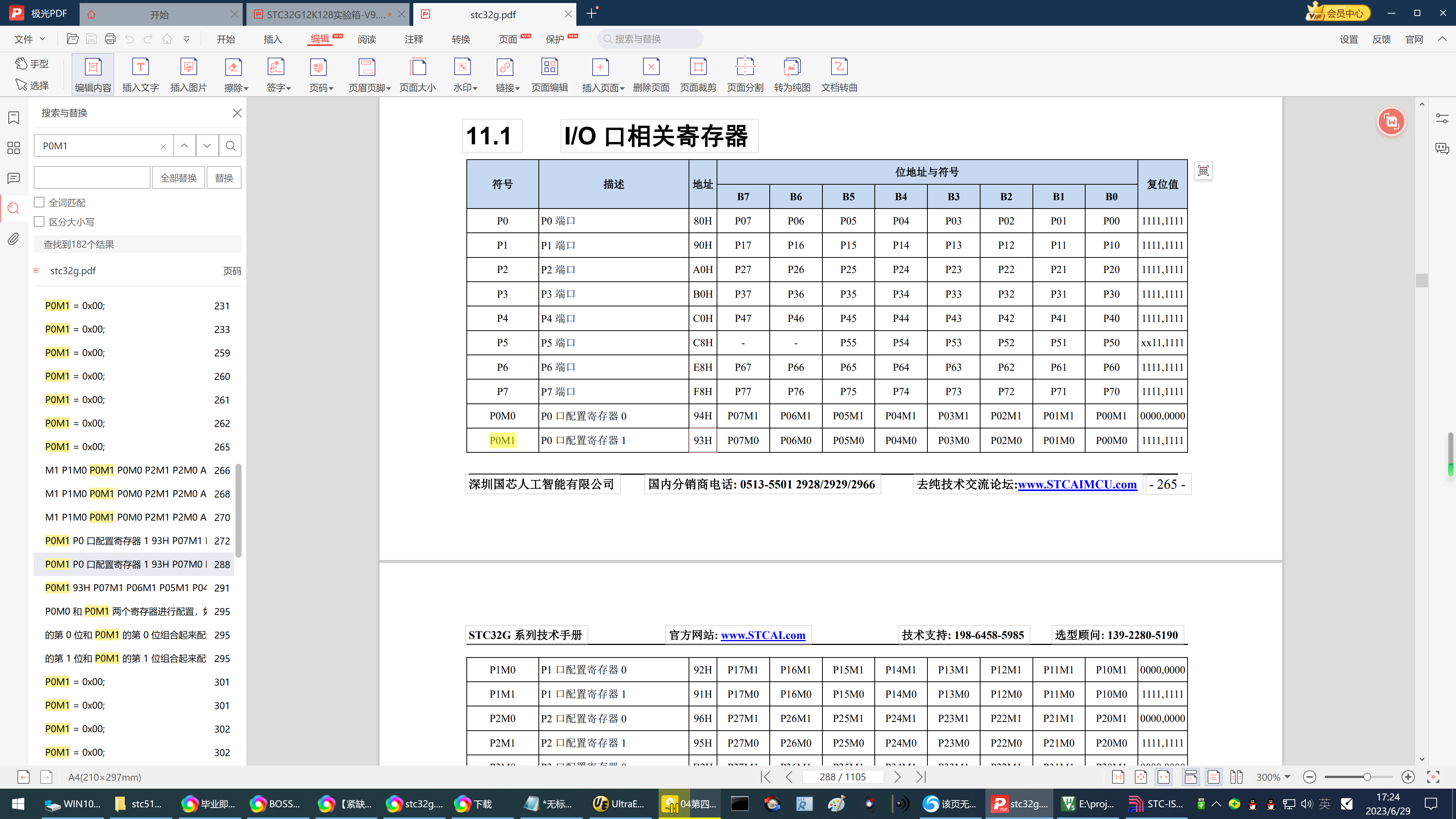Open the comments panel in left sidebar
This screenshot has height=819, width=1456.
[x=14, y=179]
